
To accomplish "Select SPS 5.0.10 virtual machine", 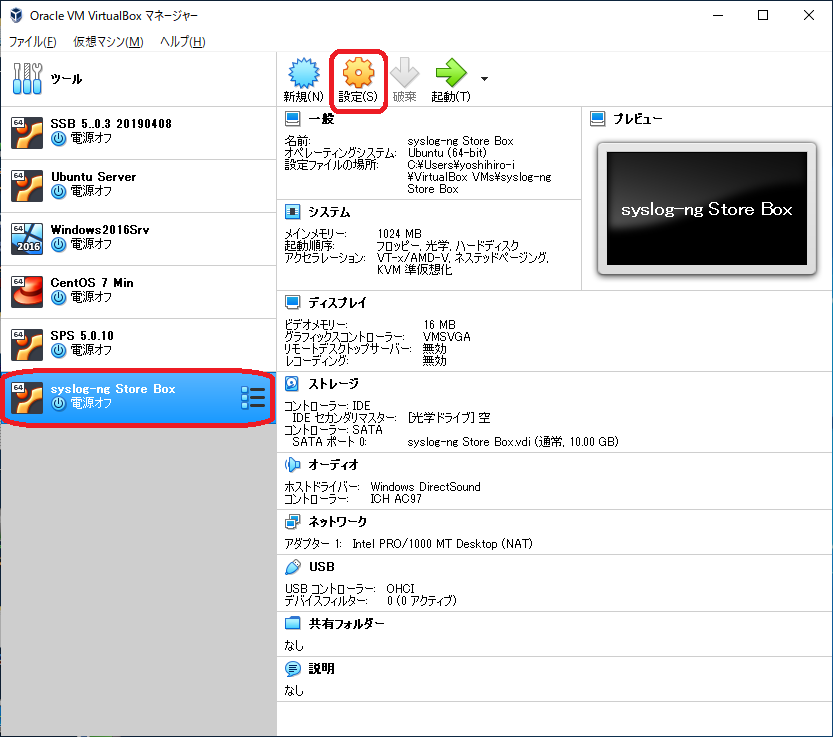I will pyautogui.click(x=138, y=345).
